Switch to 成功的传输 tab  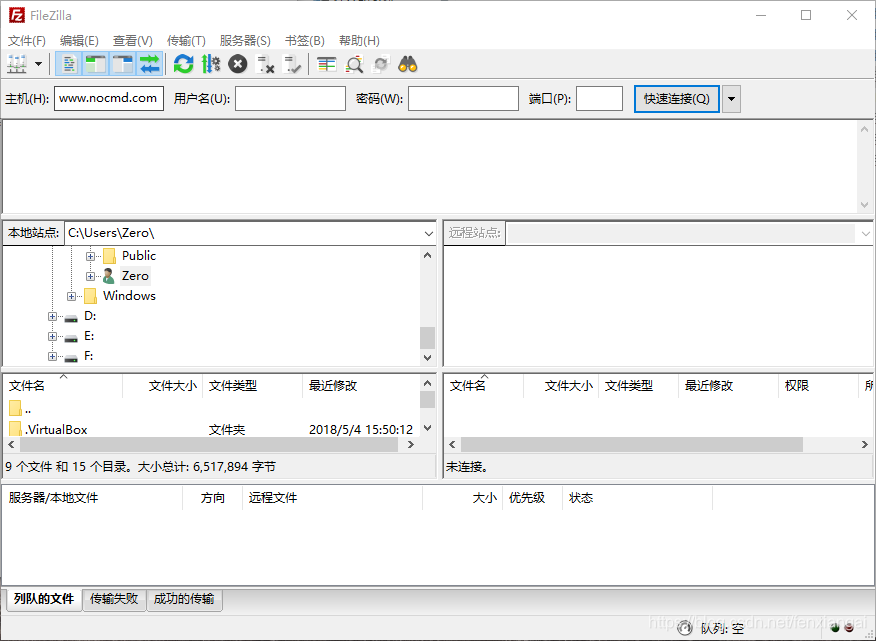click(184, 599)
